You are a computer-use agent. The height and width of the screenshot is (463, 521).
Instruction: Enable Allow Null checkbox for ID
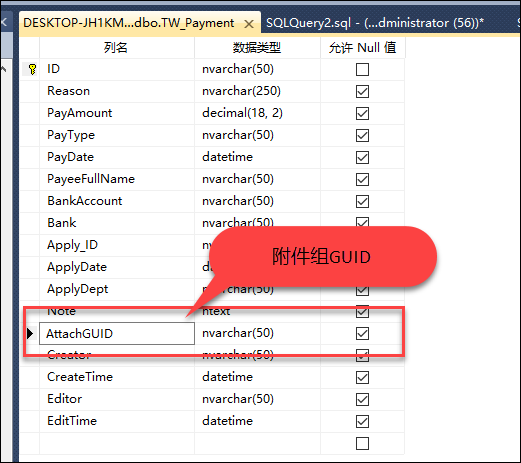362,69
